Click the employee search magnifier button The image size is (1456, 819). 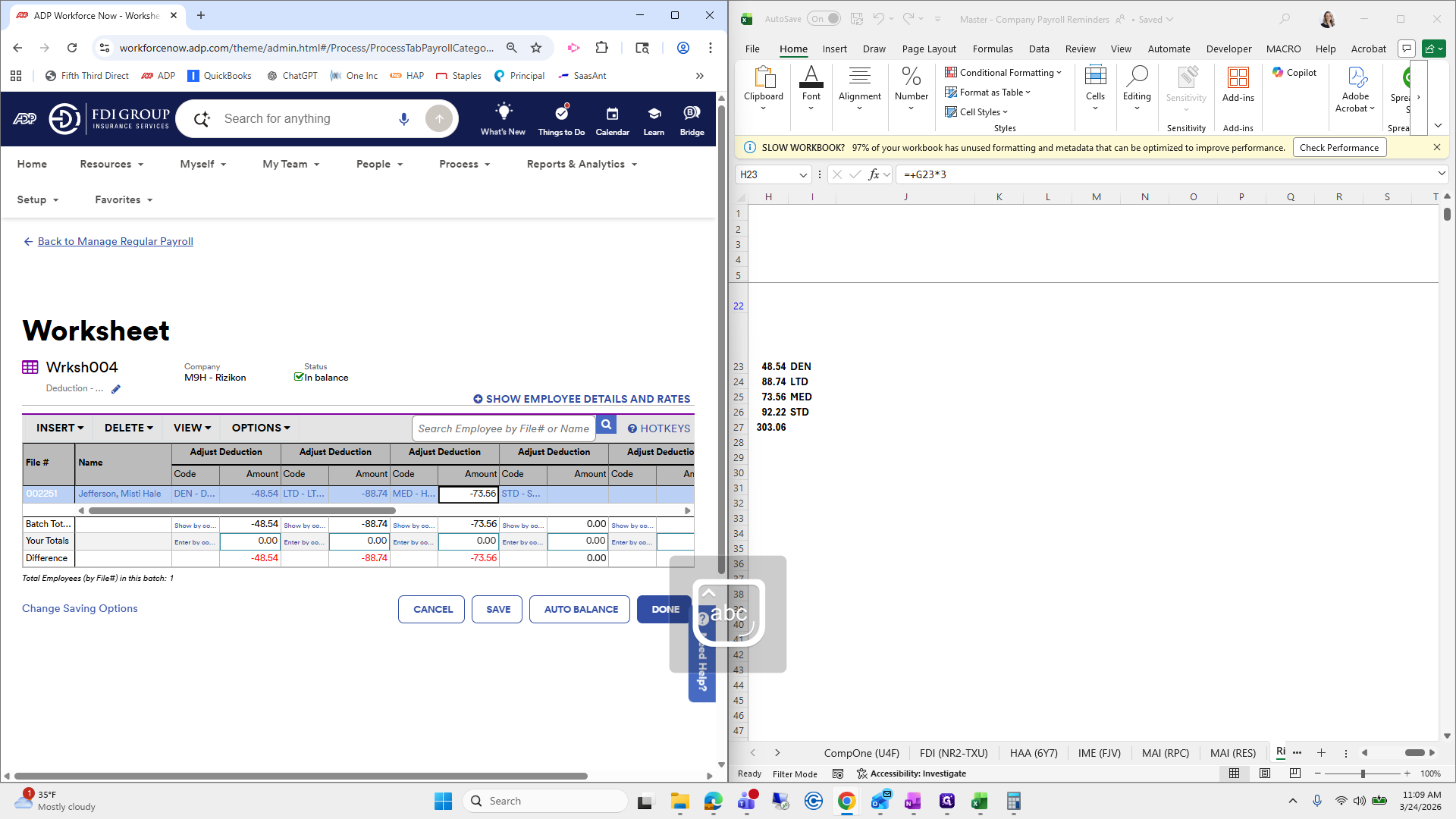[x=606, y=425]
